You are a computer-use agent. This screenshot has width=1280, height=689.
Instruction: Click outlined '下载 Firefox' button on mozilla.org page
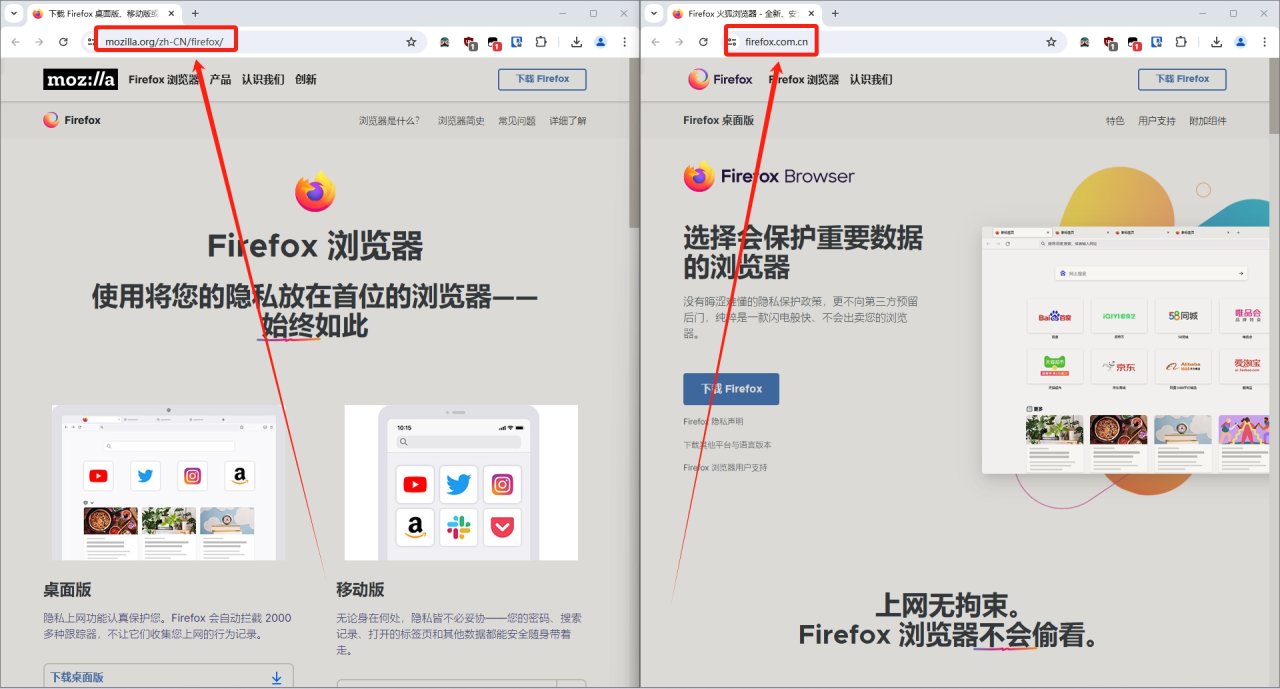point(542,79)
